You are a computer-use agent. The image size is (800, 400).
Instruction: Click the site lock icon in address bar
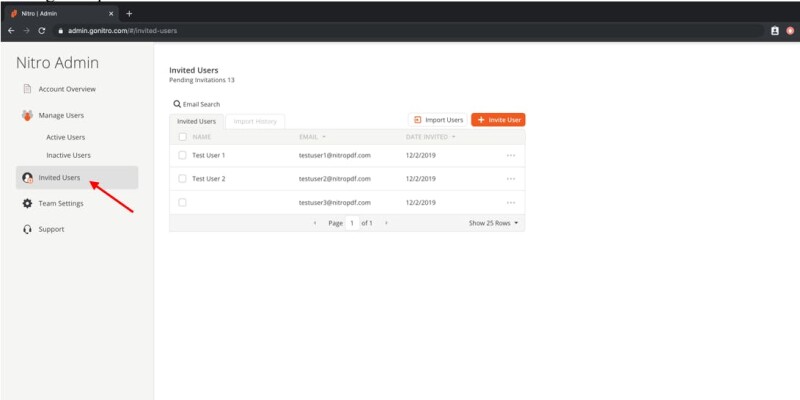[x=60, y=31]
